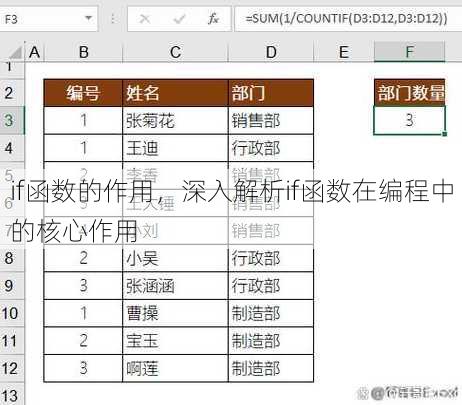The width and height of the screenshot is (462, 405).
Task: Click 编号 cell in row 11
Action: click(83, 341)
